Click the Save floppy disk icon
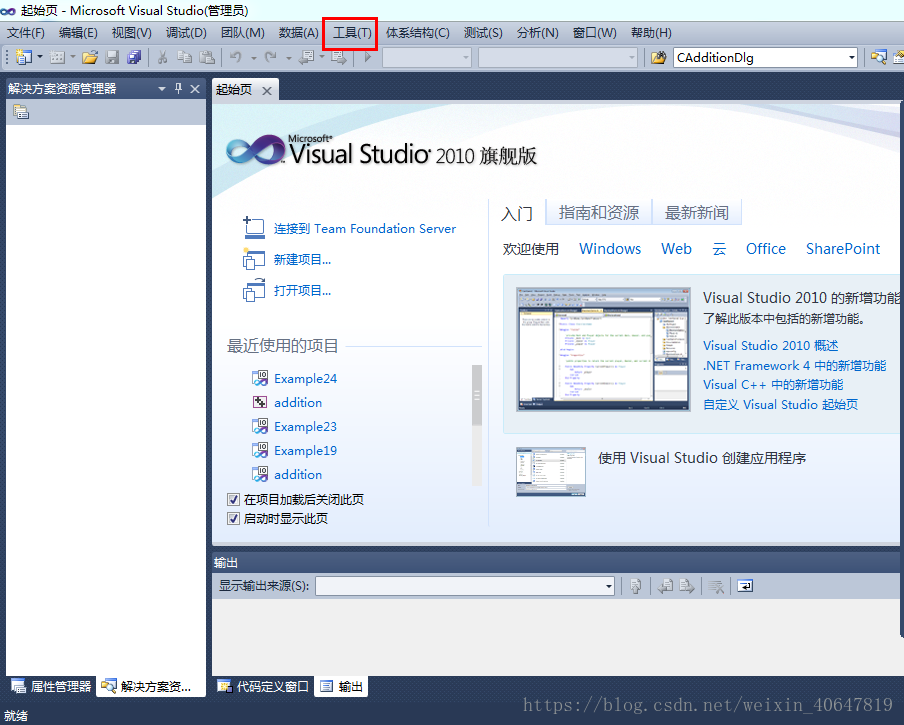This screenshot has width=904, height=725. tap(112, 57)
